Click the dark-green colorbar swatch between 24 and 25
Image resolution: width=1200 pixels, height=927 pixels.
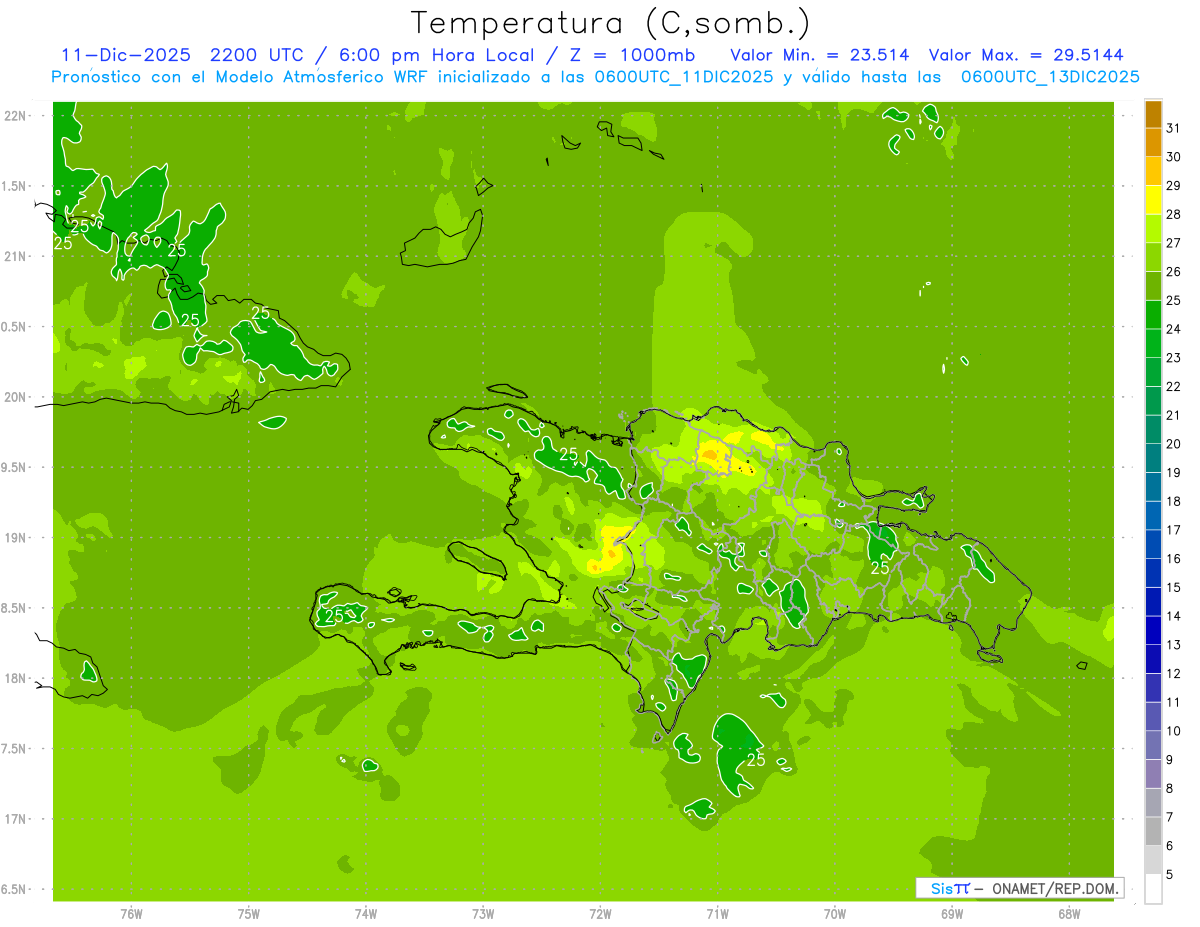(x=1153, y=314)
